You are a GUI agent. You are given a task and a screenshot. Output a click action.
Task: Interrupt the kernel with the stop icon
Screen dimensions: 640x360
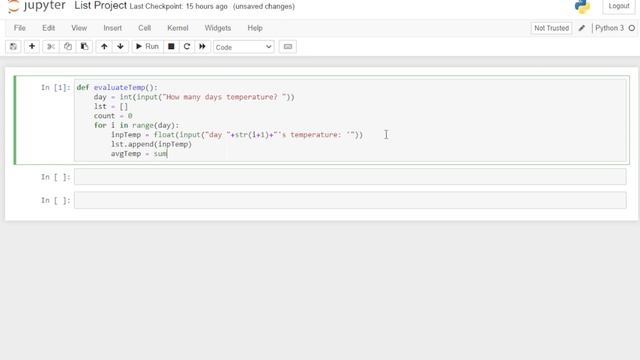point(171,47)
